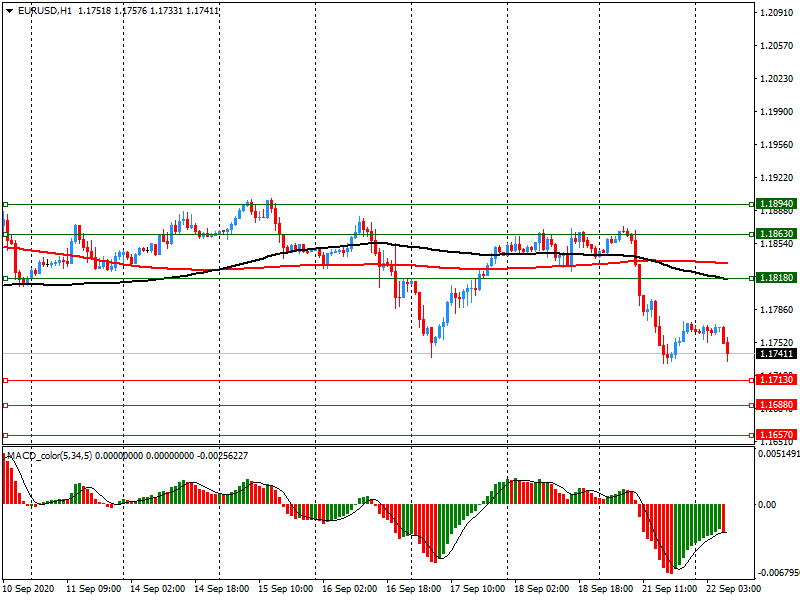
Task: Click the 1.20910 price scale value
Action: click(777, 13)
